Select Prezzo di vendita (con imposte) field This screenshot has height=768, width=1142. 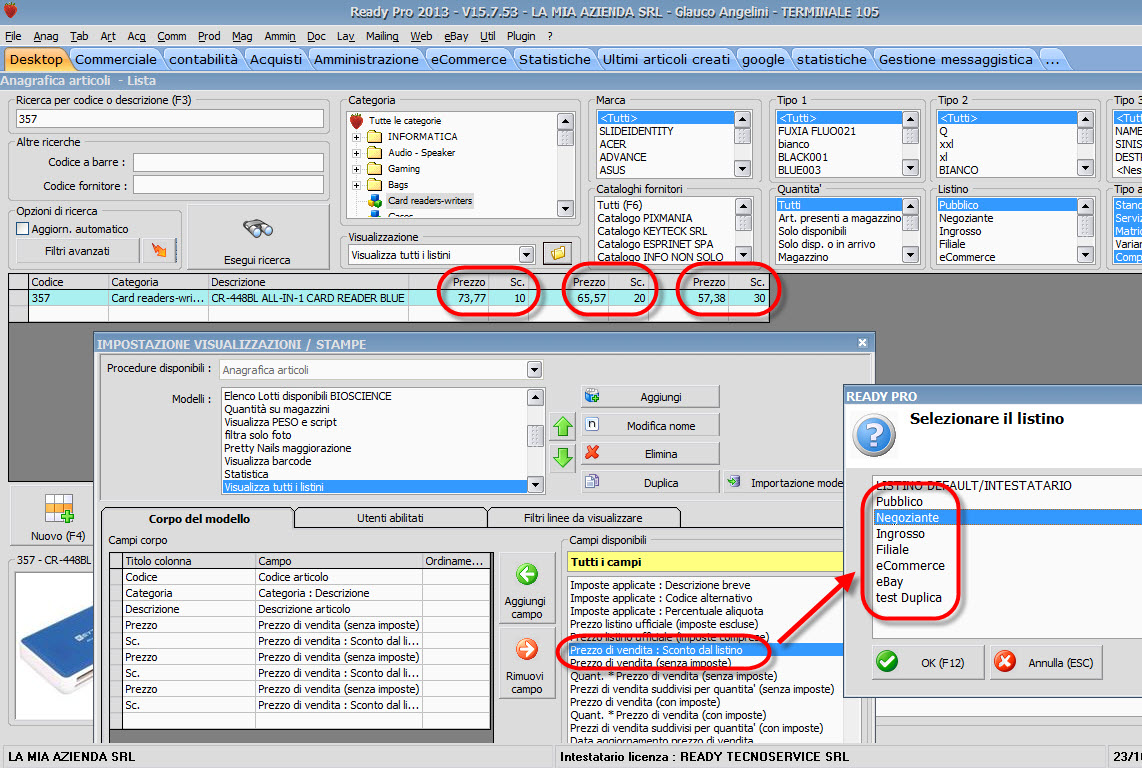coord(645,702)
